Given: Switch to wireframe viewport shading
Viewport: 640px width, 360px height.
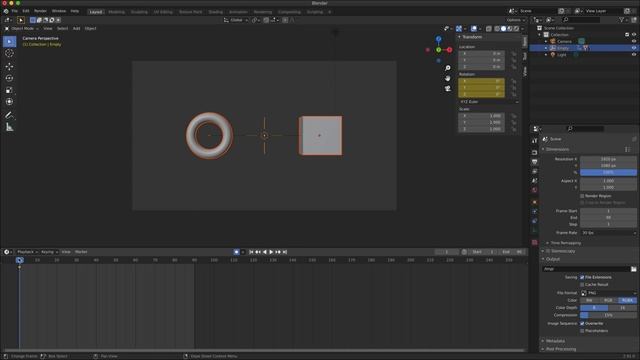Looking at the screenshot, I should click(497, 29).
